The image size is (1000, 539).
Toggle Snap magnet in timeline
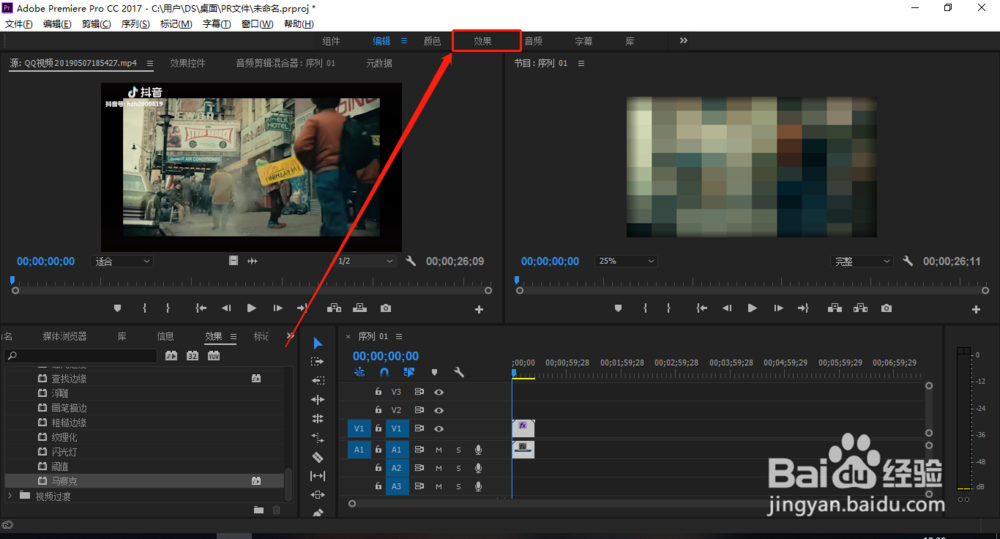(x=384, y=372)
